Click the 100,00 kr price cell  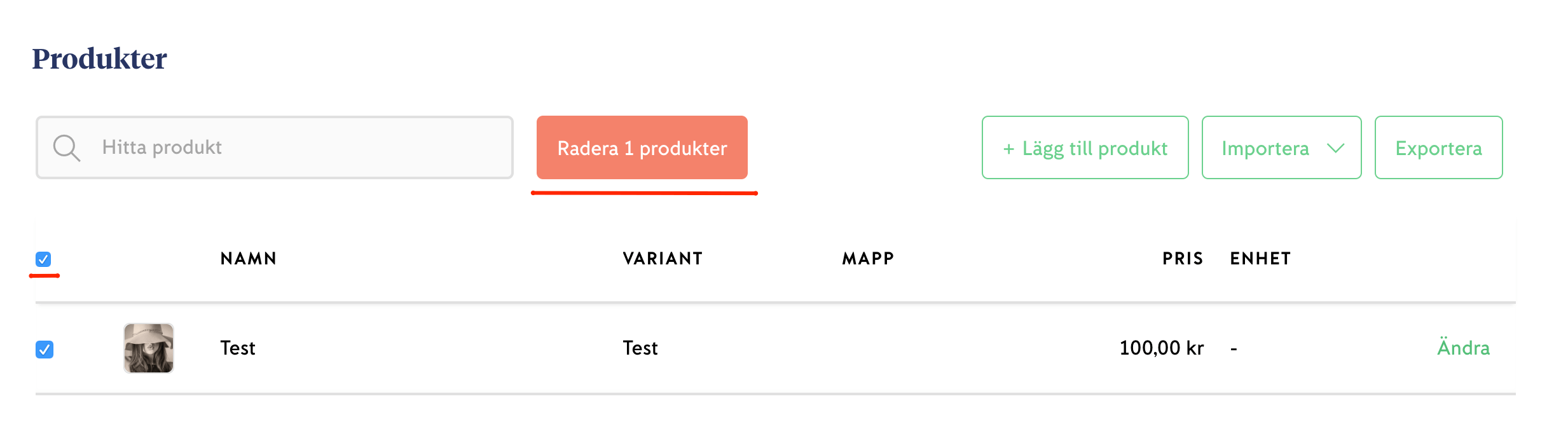1161,348
